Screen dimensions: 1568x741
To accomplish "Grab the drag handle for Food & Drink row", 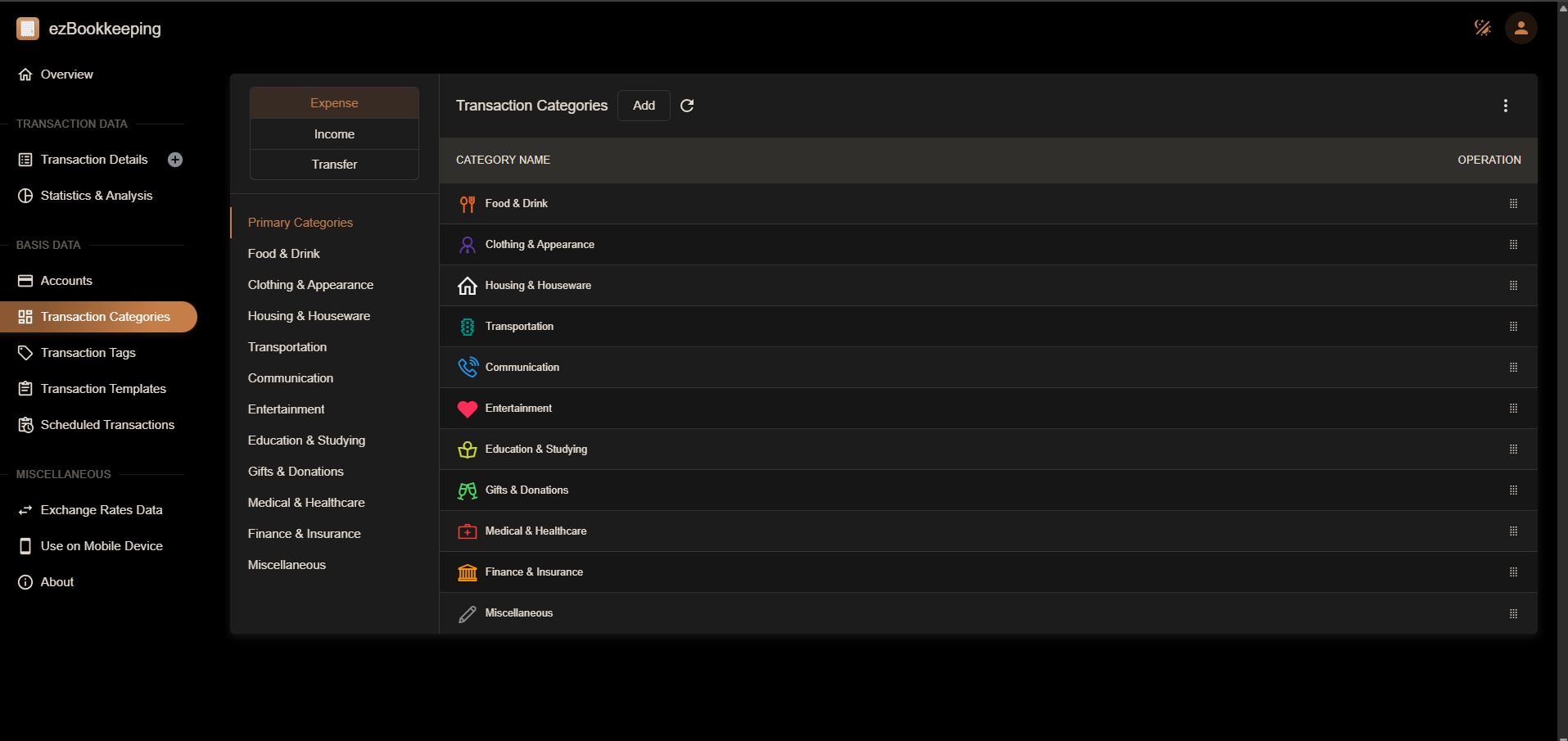I will click(x=1513, y=204).
